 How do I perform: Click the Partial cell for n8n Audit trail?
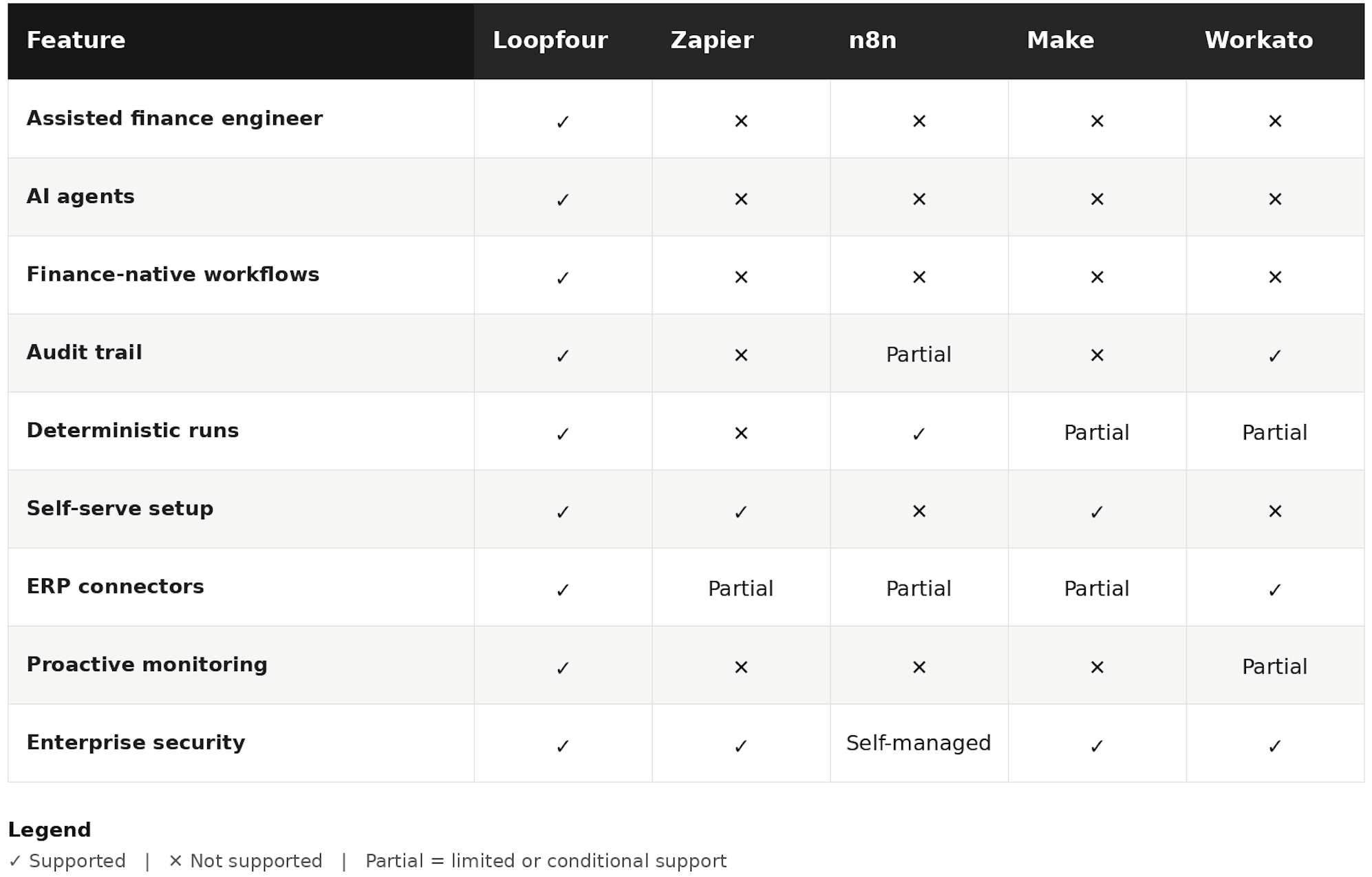pyautogui.click(x=919, y=355)
